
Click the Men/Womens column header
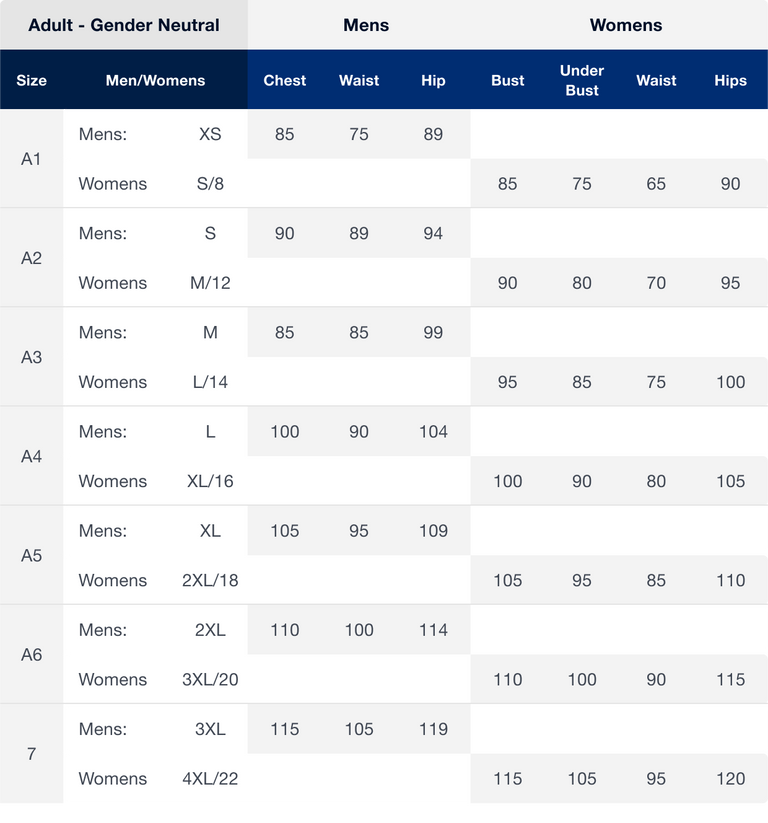[x=155, y=80]
